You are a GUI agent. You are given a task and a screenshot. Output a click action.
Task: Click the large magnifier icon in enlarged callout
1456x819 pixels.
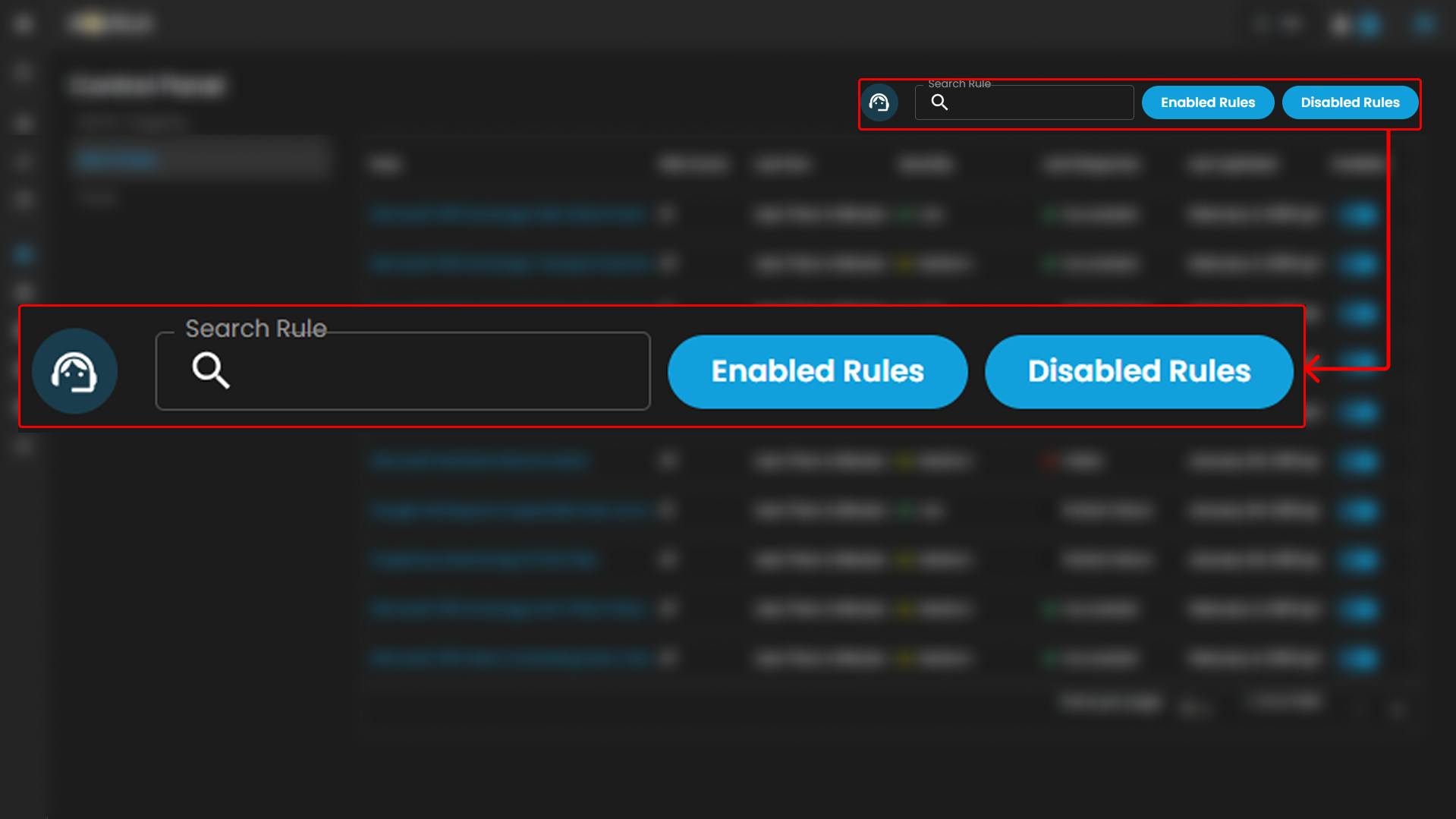[x=210, y=370]
